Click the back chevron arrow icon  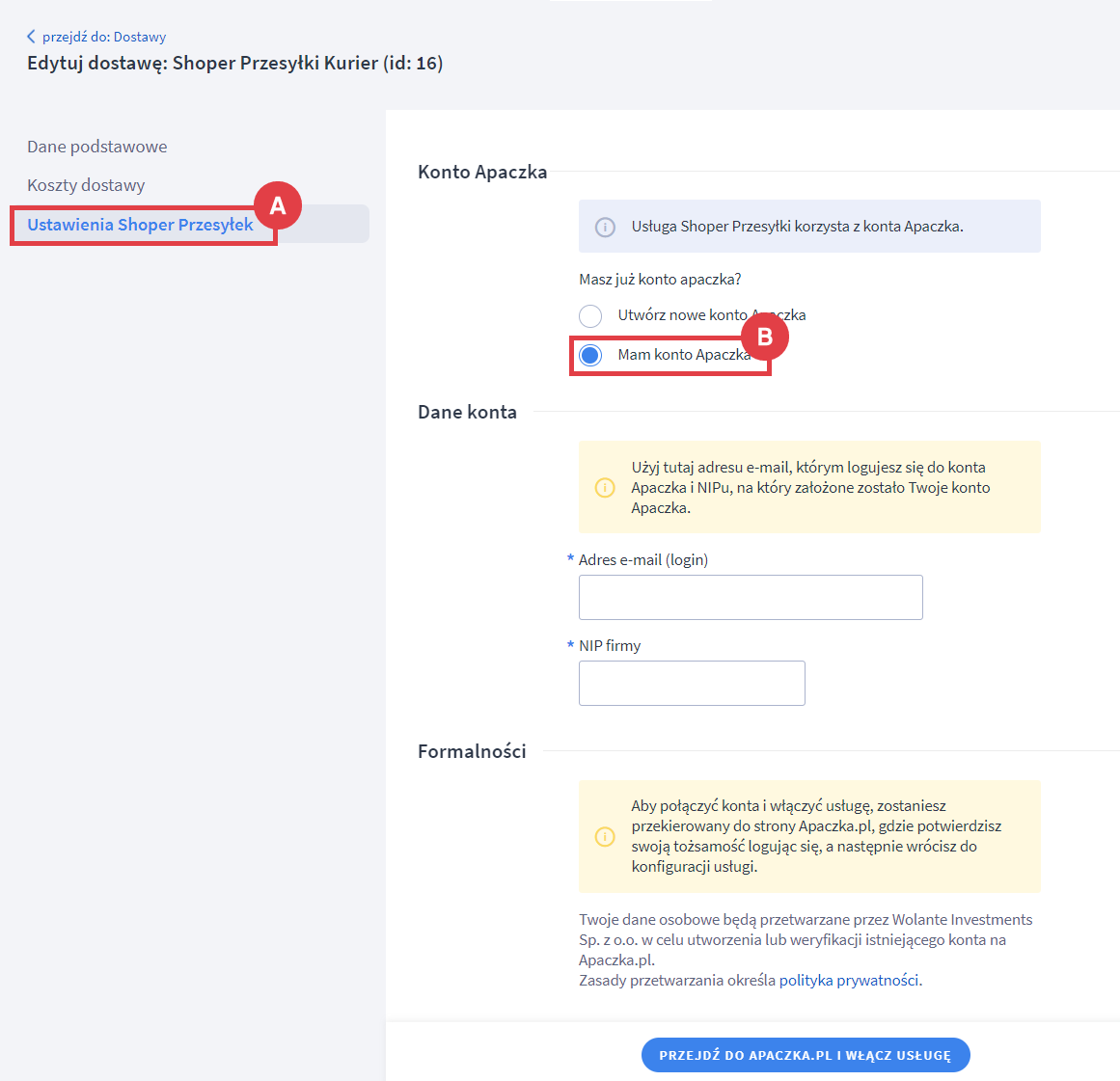(x=31, y=37)
